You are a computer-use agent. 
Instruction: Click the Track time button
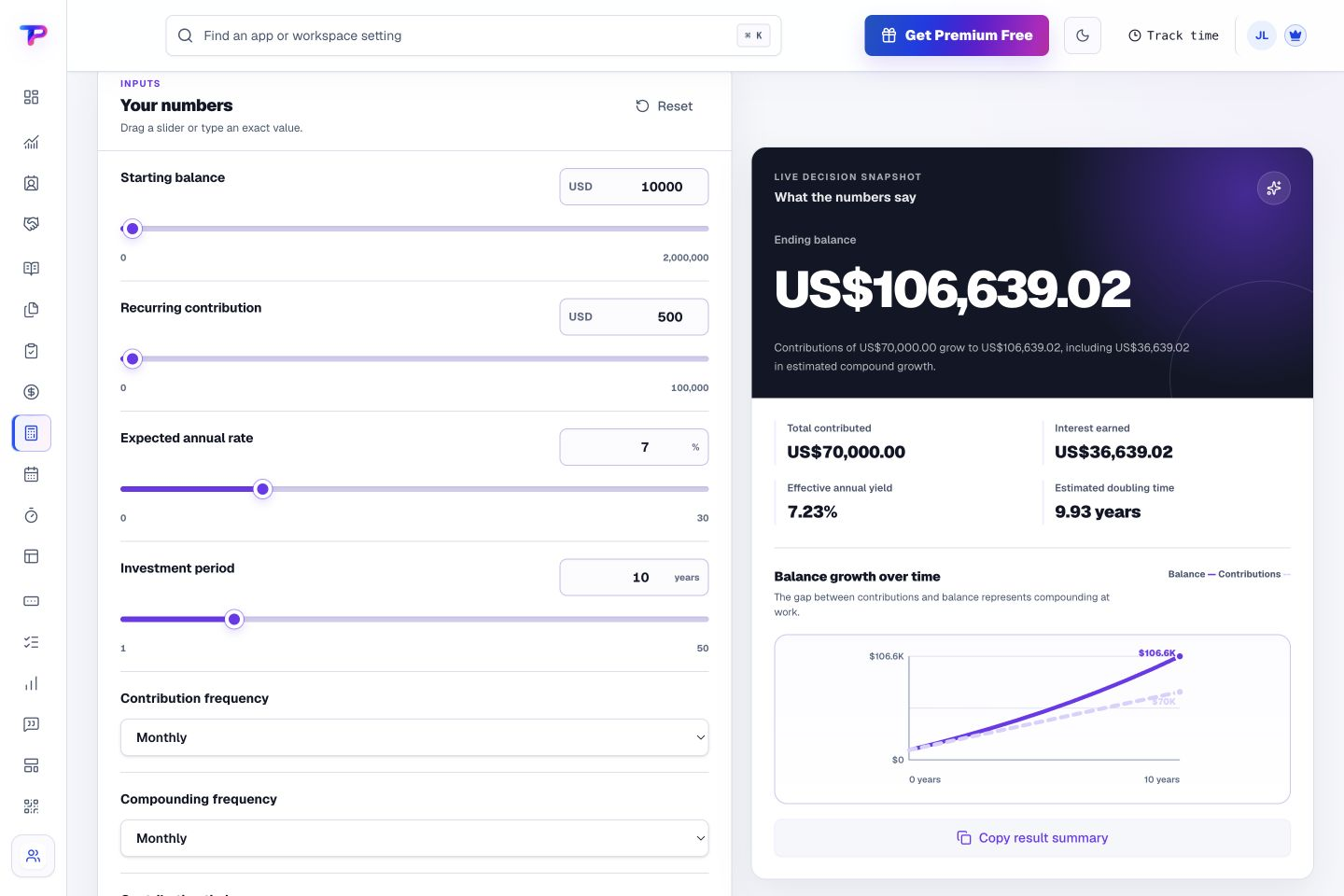[x=1173, y=35]
